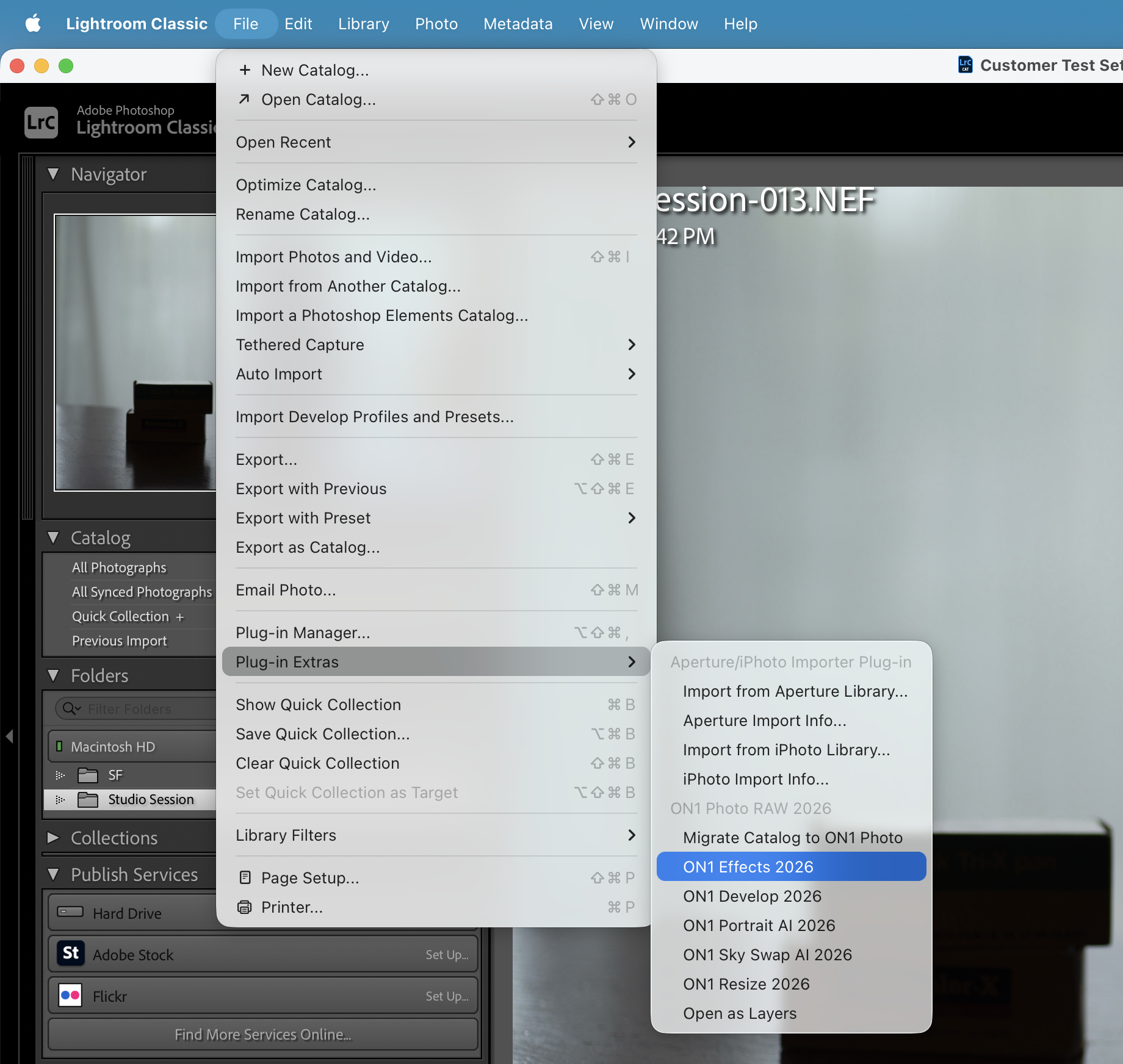Open the Window menu
Screen dimensions: 1123x1064
[668, 24]
